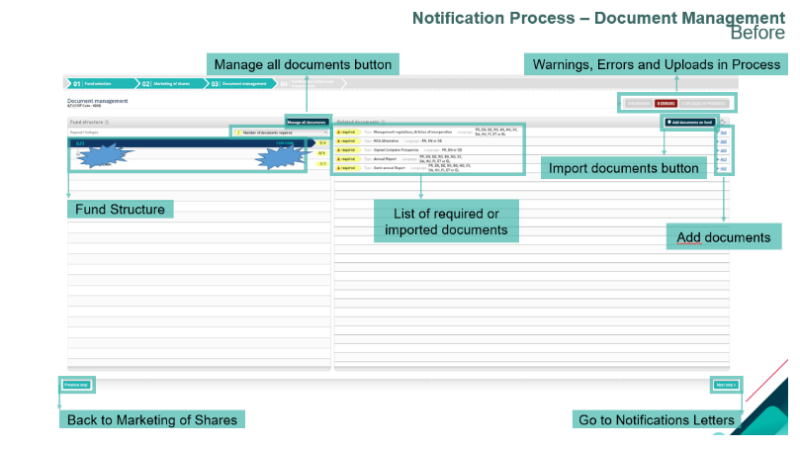Click Expand / Collapse in fund structure
Viewport: 800px width, 450px height.
84,131
